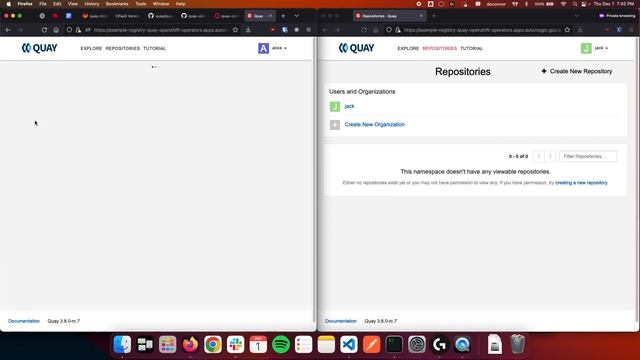Switch to the second GitHub tab
The height and width of the screenshot is (360, 640).
[x=193, y=16]
